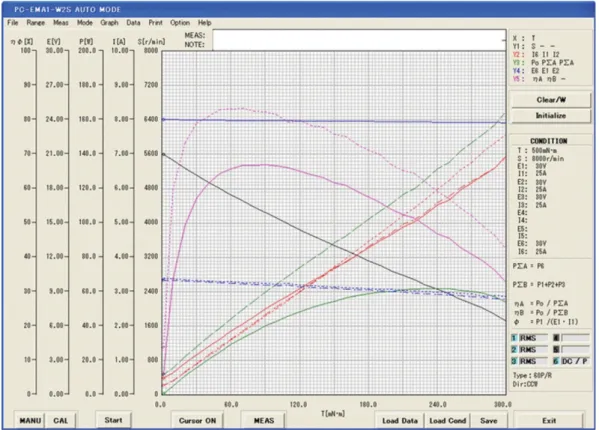
Task: Click the Cursor ON button
Action: (x=198, y=420)
